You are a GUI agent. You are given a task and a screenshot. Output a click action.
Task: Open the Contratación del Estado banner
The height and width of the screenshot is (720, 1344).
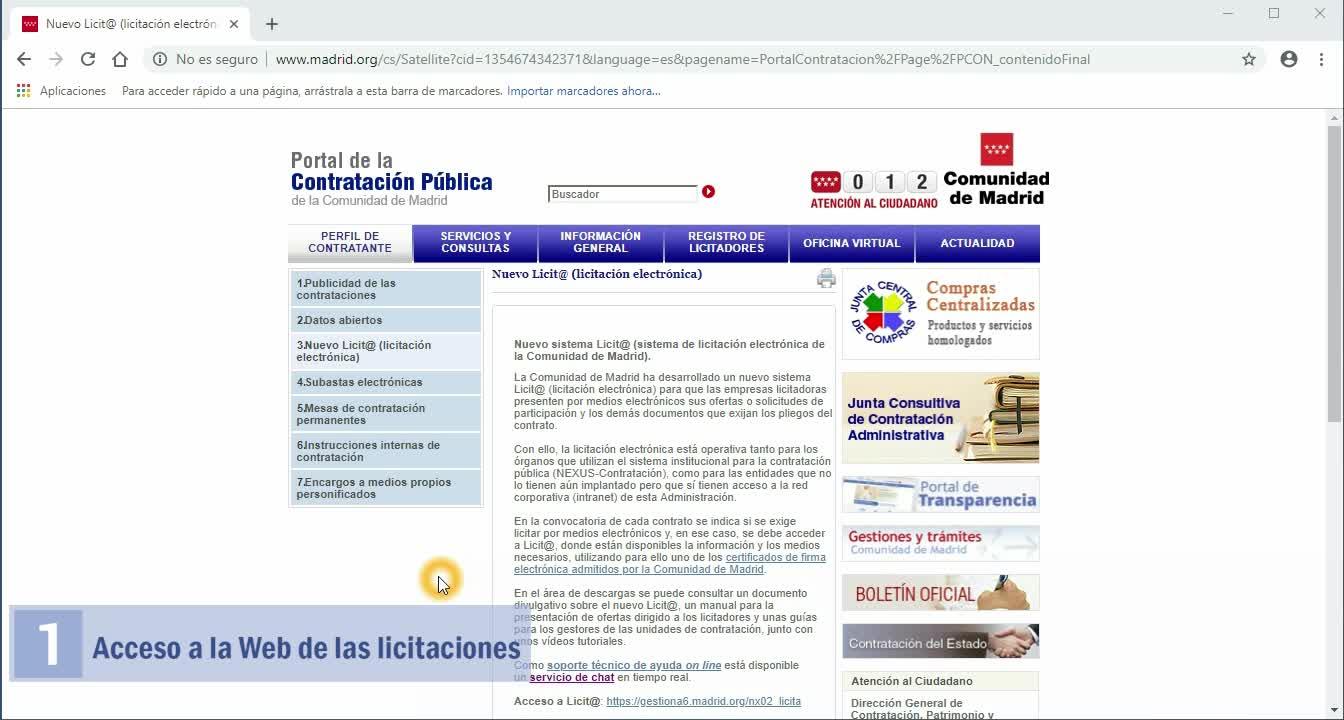pyautogui.click(x=940, y=642)
